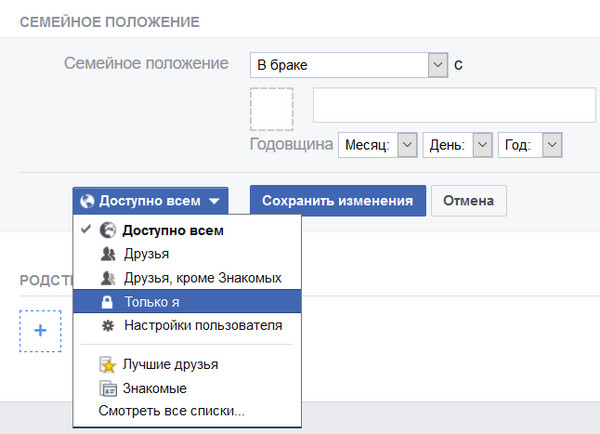The width and height of the screenshot is (600, 434).
Task: Click the Друзья people icon
Action: click(108, 254)
